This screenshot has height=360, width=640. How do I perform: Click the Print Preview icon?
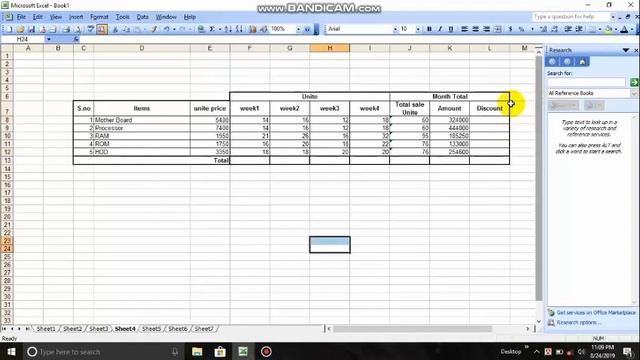click(78, 29)
